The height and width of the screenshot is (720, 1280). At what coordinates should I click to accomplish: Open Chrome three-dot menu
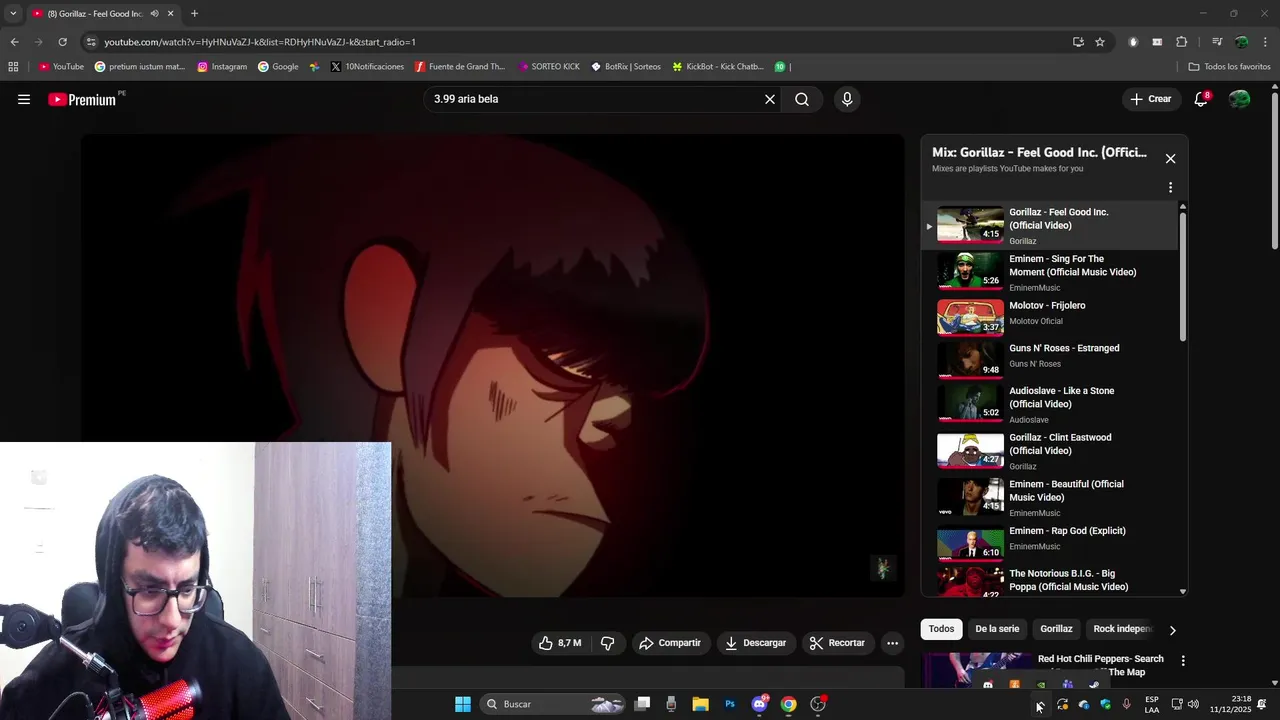[x=1265, y=42]
